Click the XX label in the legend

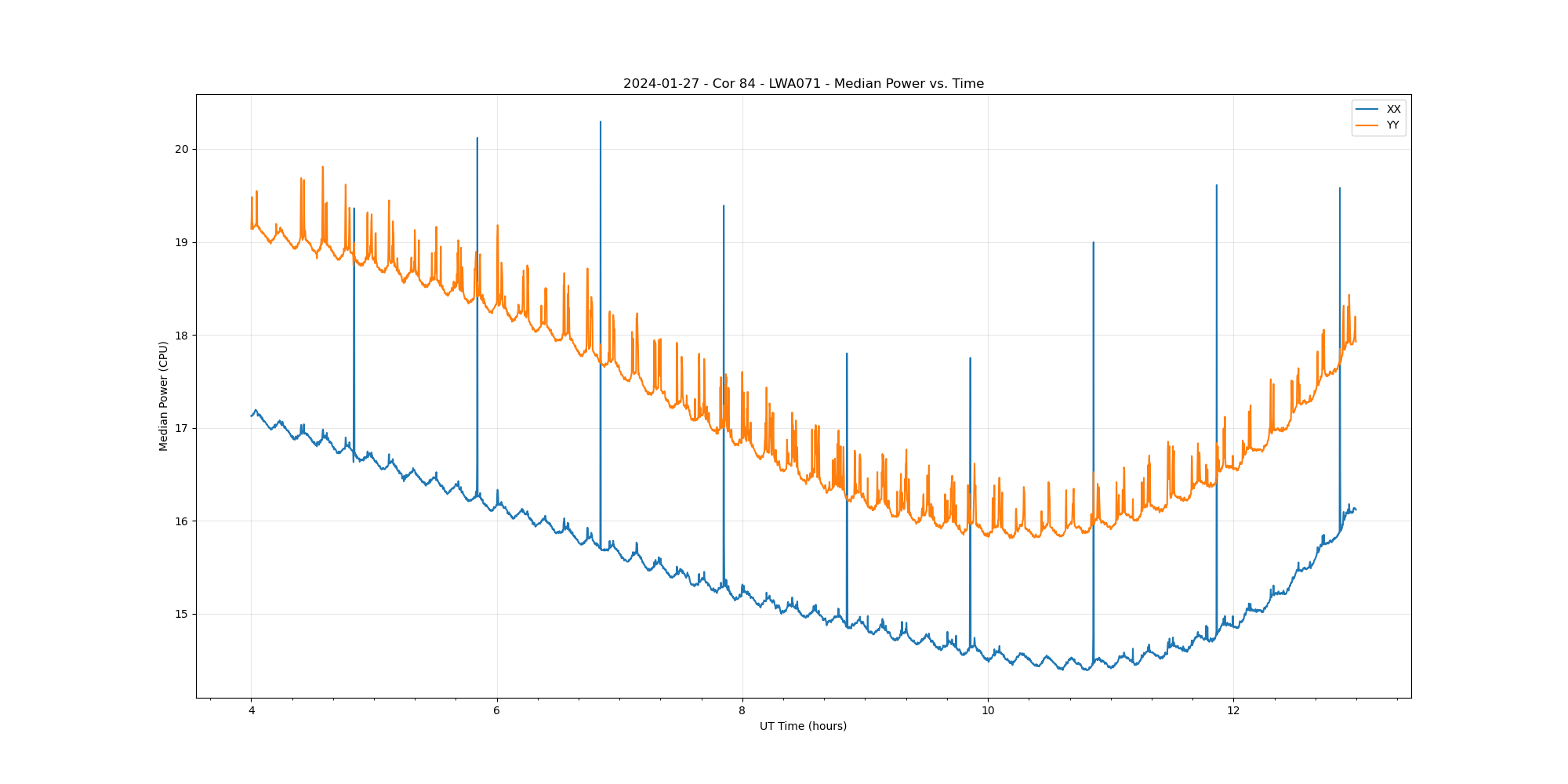point(1393,110)
